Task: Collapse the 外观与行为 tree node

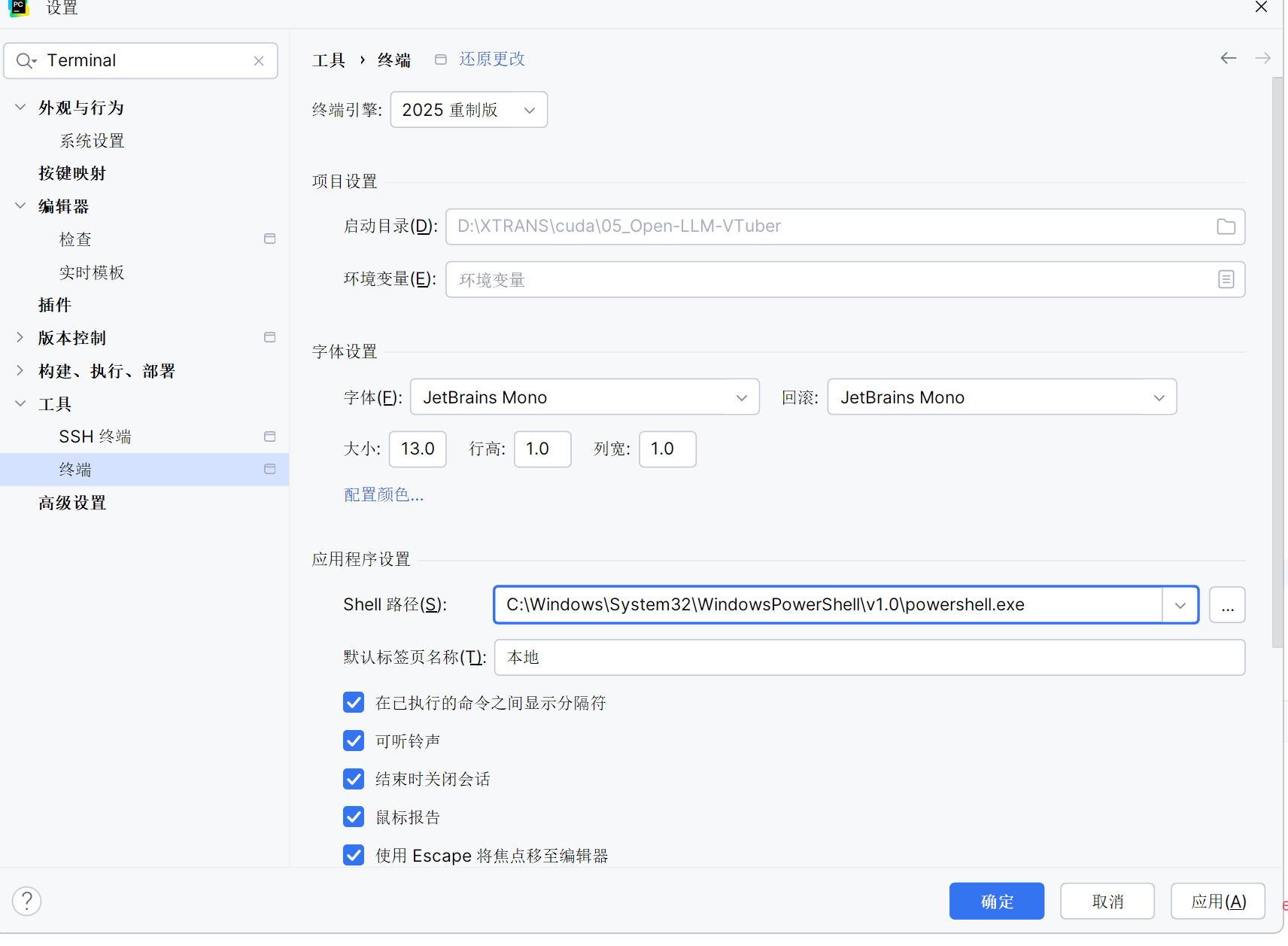Action: [x=20, y=107]
